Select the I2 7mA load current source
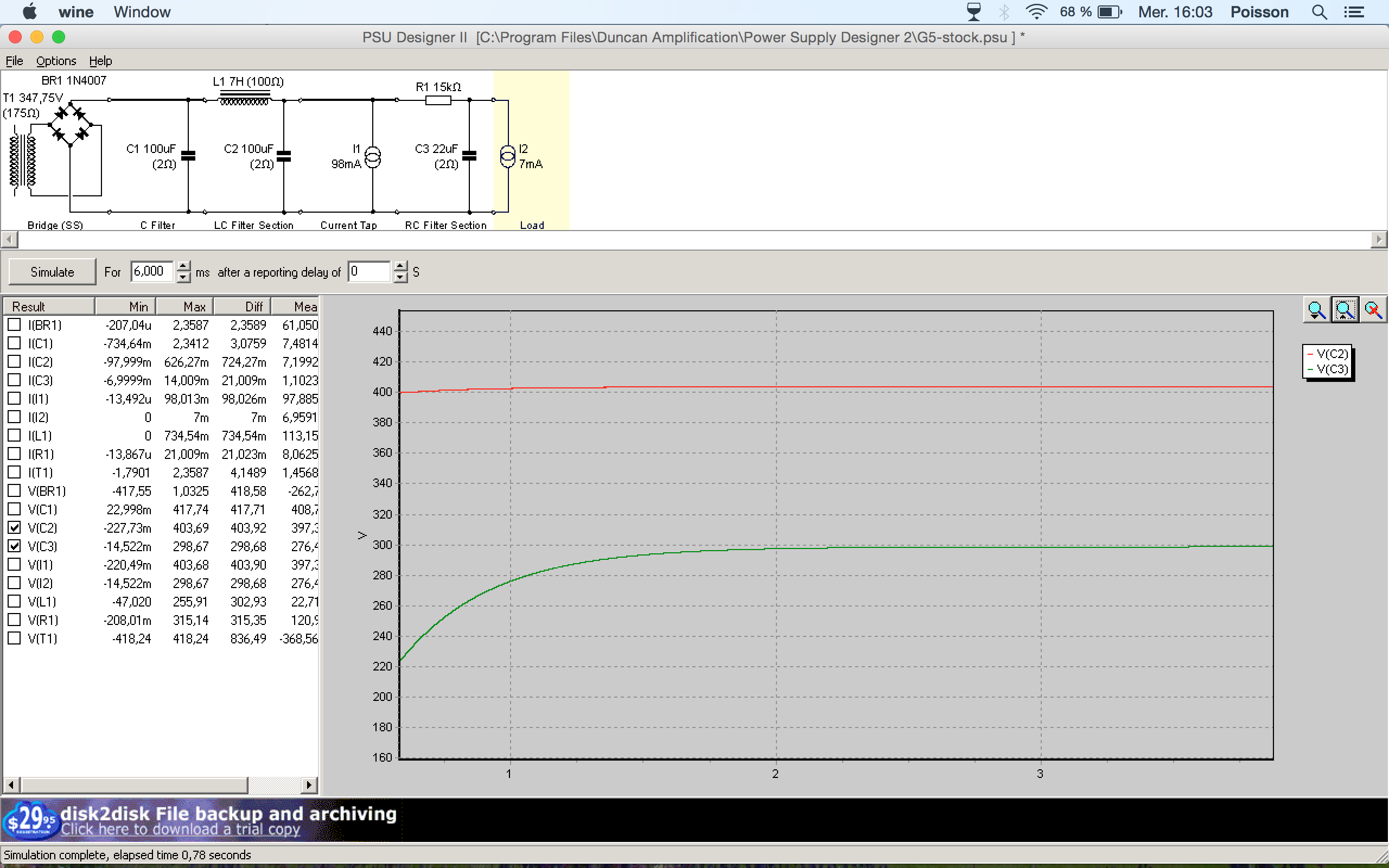 pos(507,157)
